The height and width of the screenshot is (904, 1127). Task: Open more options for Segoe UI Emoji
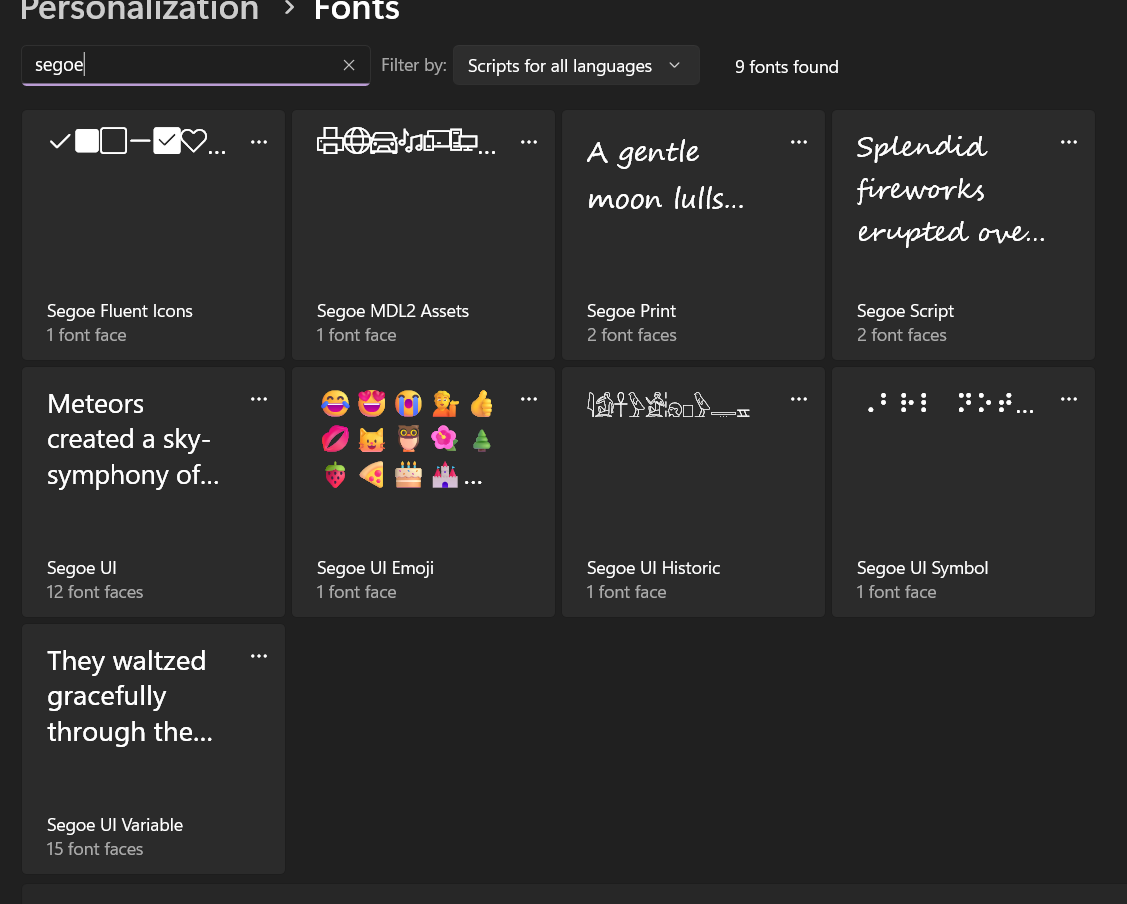(x=529, y=400)
